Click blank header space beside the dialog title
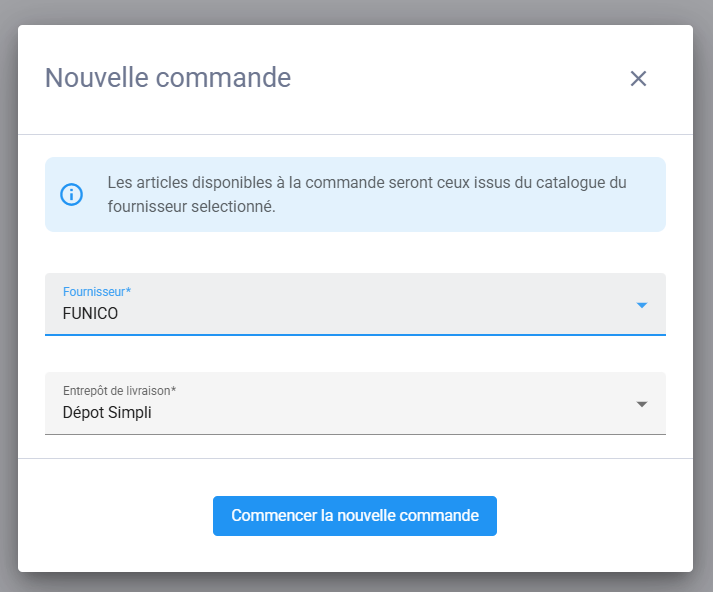The height and width of the screenshot is (592, 713). click(x=450, y=79)
